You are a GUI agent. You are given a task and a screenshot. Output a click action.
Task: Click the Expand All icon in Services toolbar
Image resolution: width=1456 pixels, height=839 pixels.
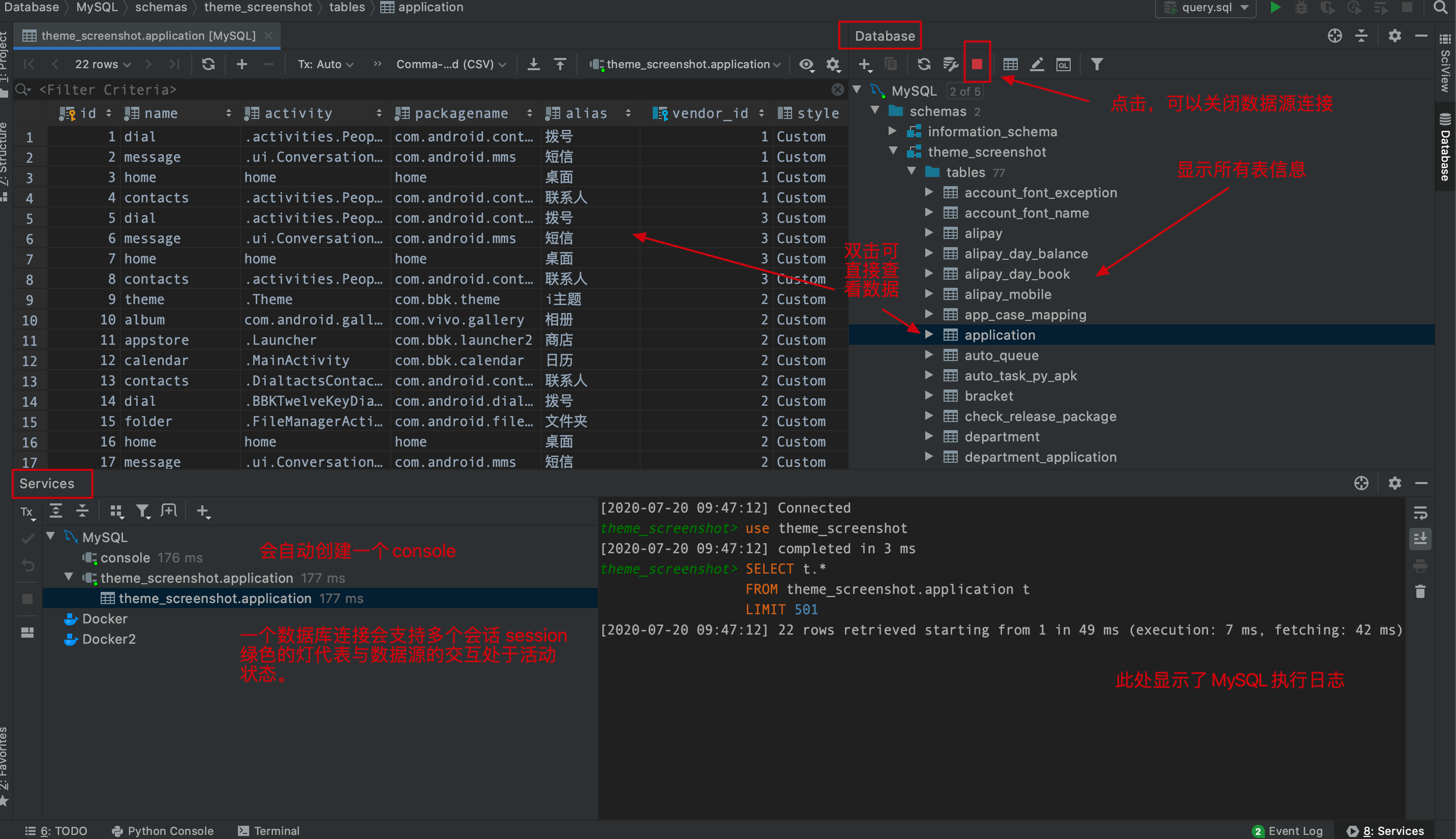point(56,511)
